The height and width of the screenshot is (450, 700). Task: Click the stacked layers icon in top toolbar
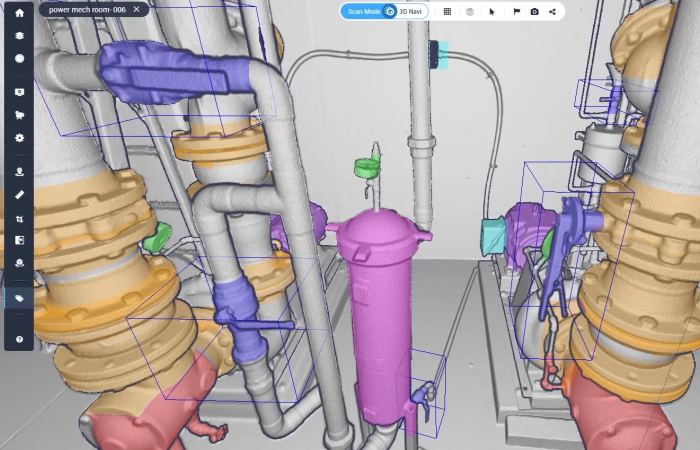pyautogui.click(x=469, y=12)
